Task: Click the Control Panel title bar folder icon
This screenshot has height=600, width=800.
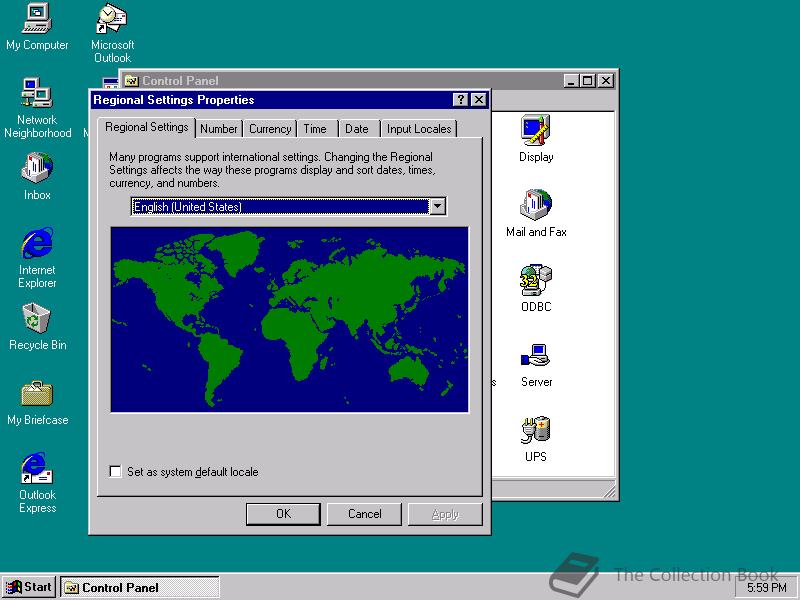Action: [132, 81]
